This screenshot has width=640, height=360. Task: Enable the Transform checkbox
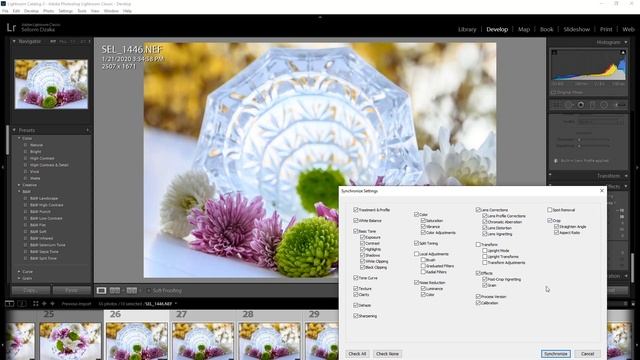click(x=478, y=244)
